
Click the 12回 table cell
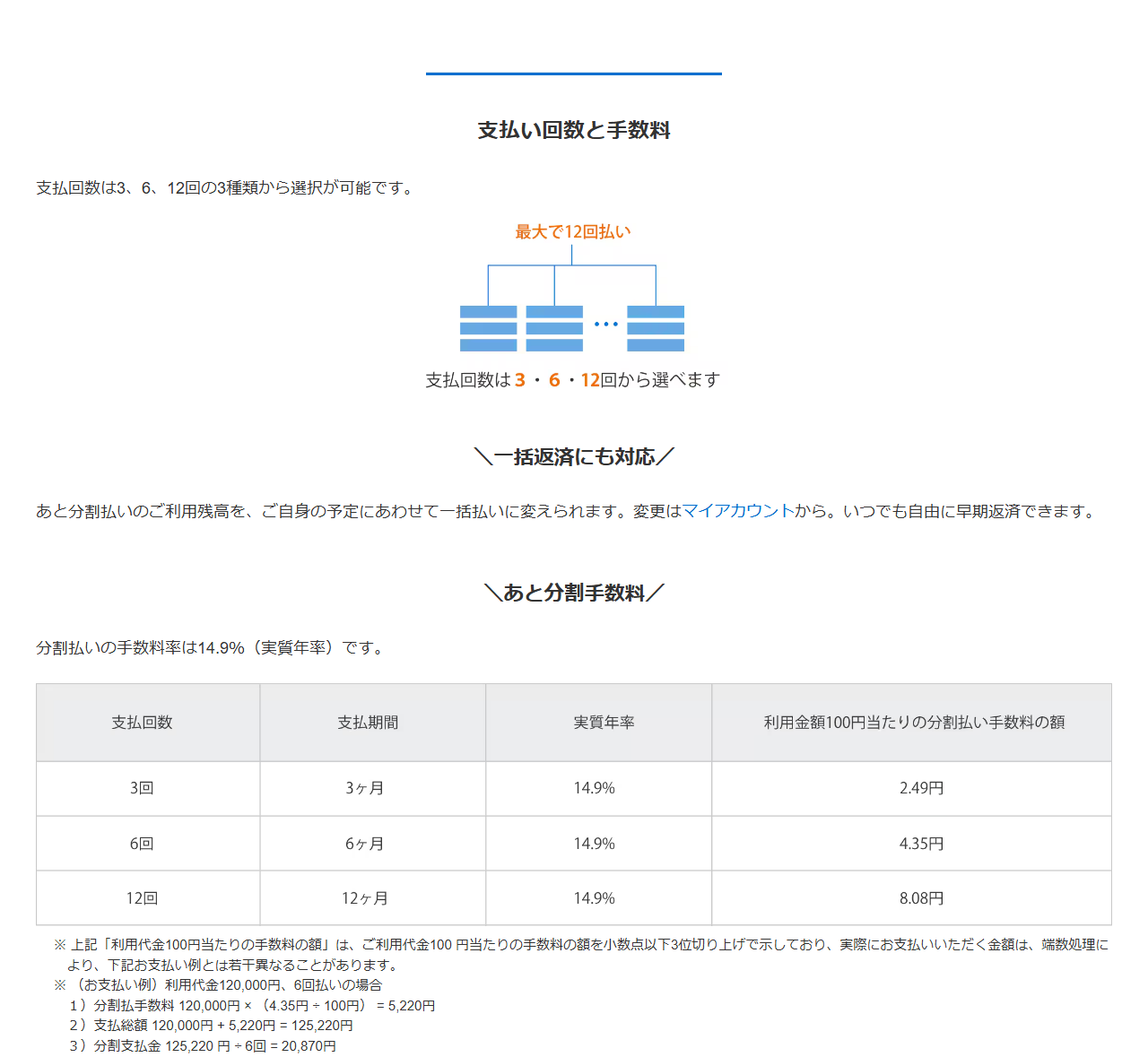point(148,898)
